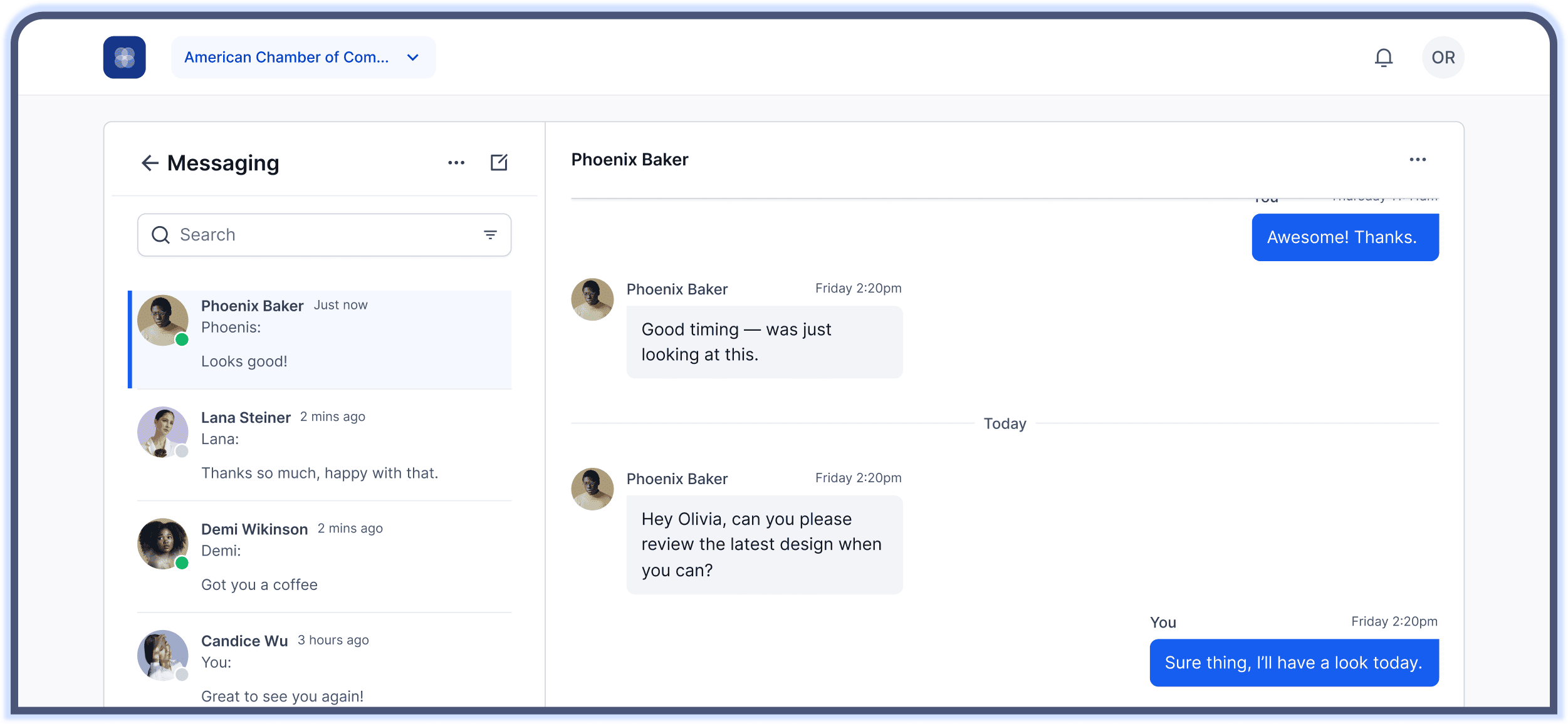1568x724 pixels.
Task: Click the back arrow beside Messaging
Action: coord(150,163)
